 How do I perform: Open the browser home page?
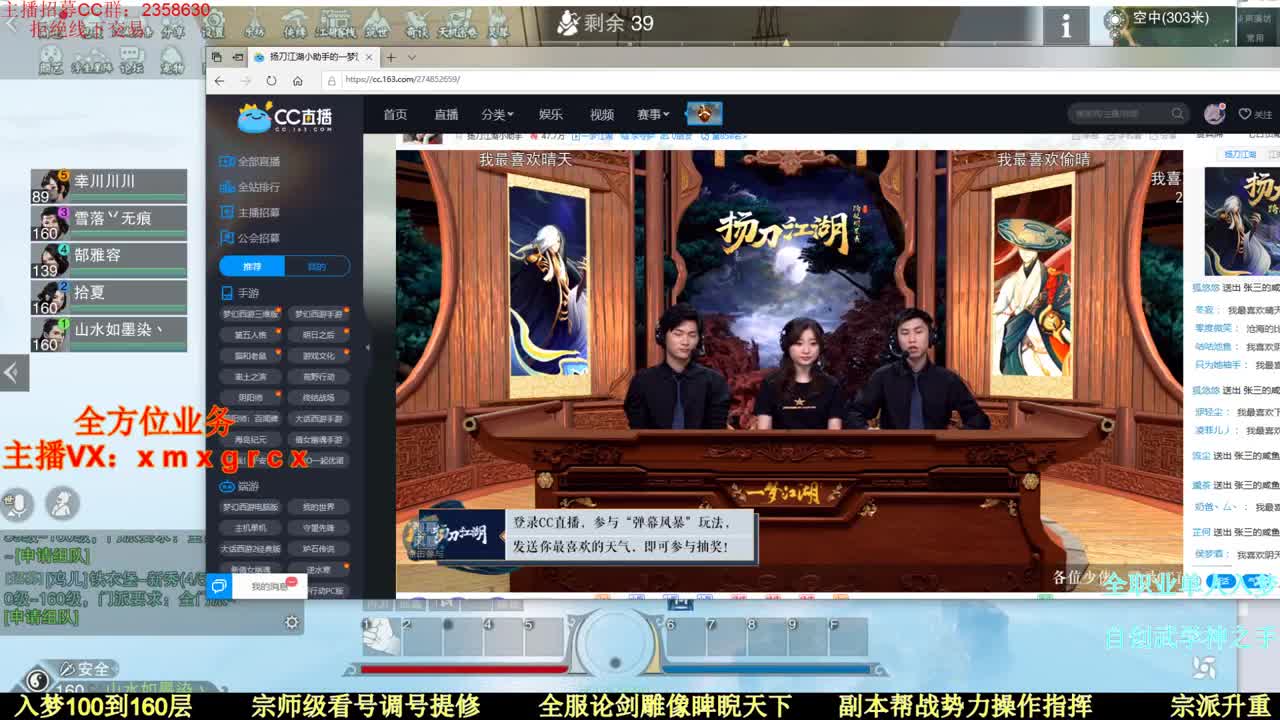click(297, 79)
